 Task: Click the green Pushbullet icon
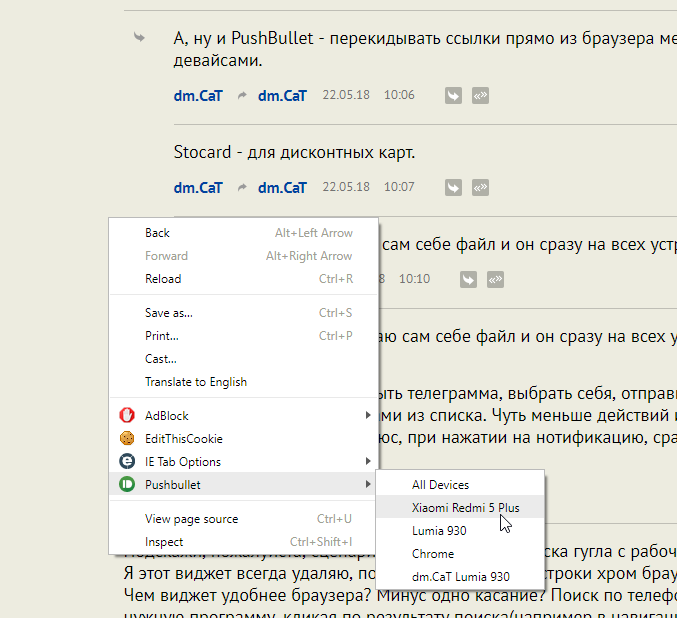tap(127, 484)
